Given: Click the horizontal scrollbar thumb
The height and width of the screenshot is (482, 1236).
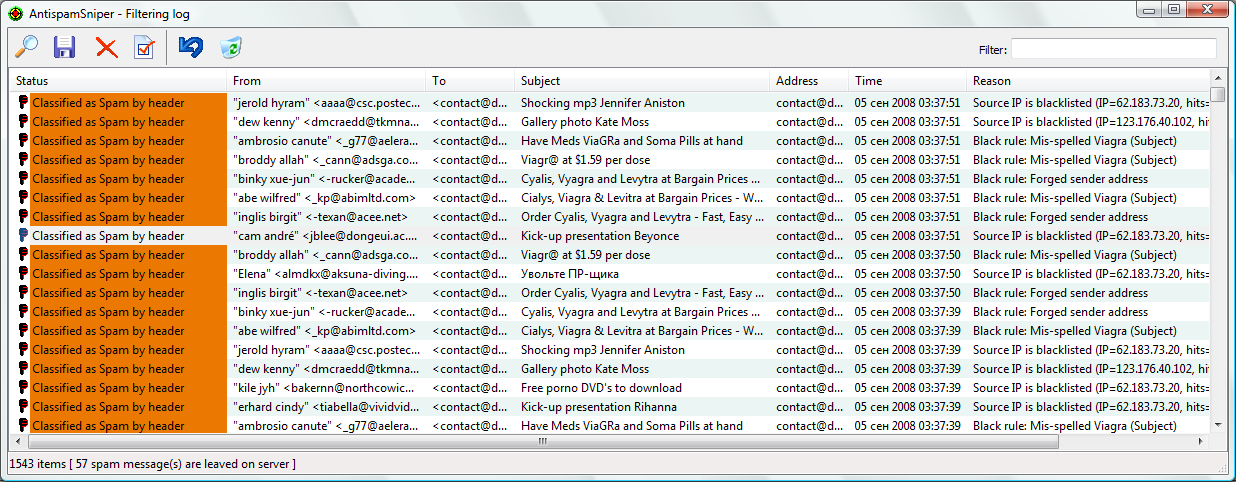Looking at the screenshot, I should 543,441.
